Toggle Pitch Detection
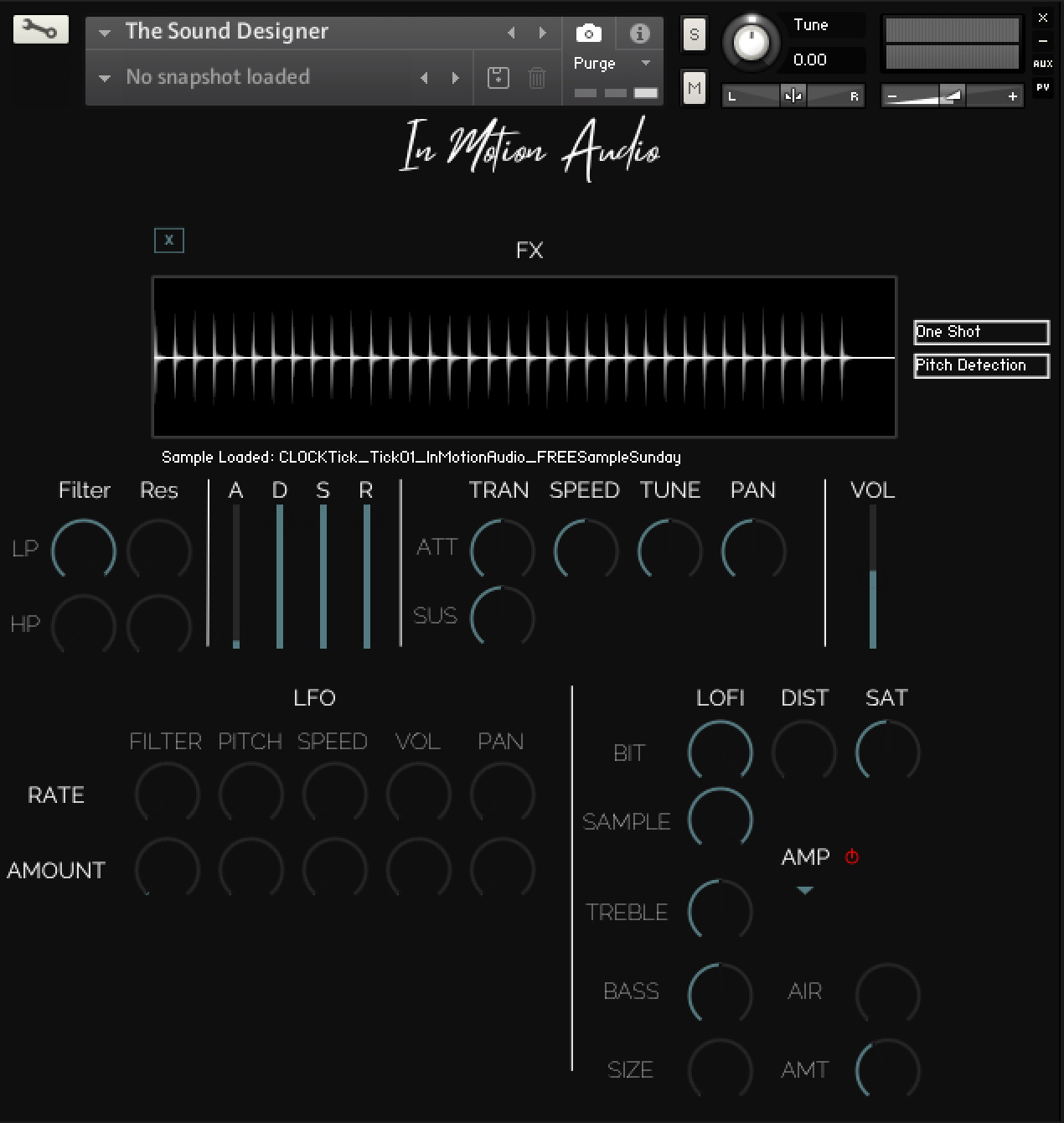1064x1123 pixels. point(981,365)
